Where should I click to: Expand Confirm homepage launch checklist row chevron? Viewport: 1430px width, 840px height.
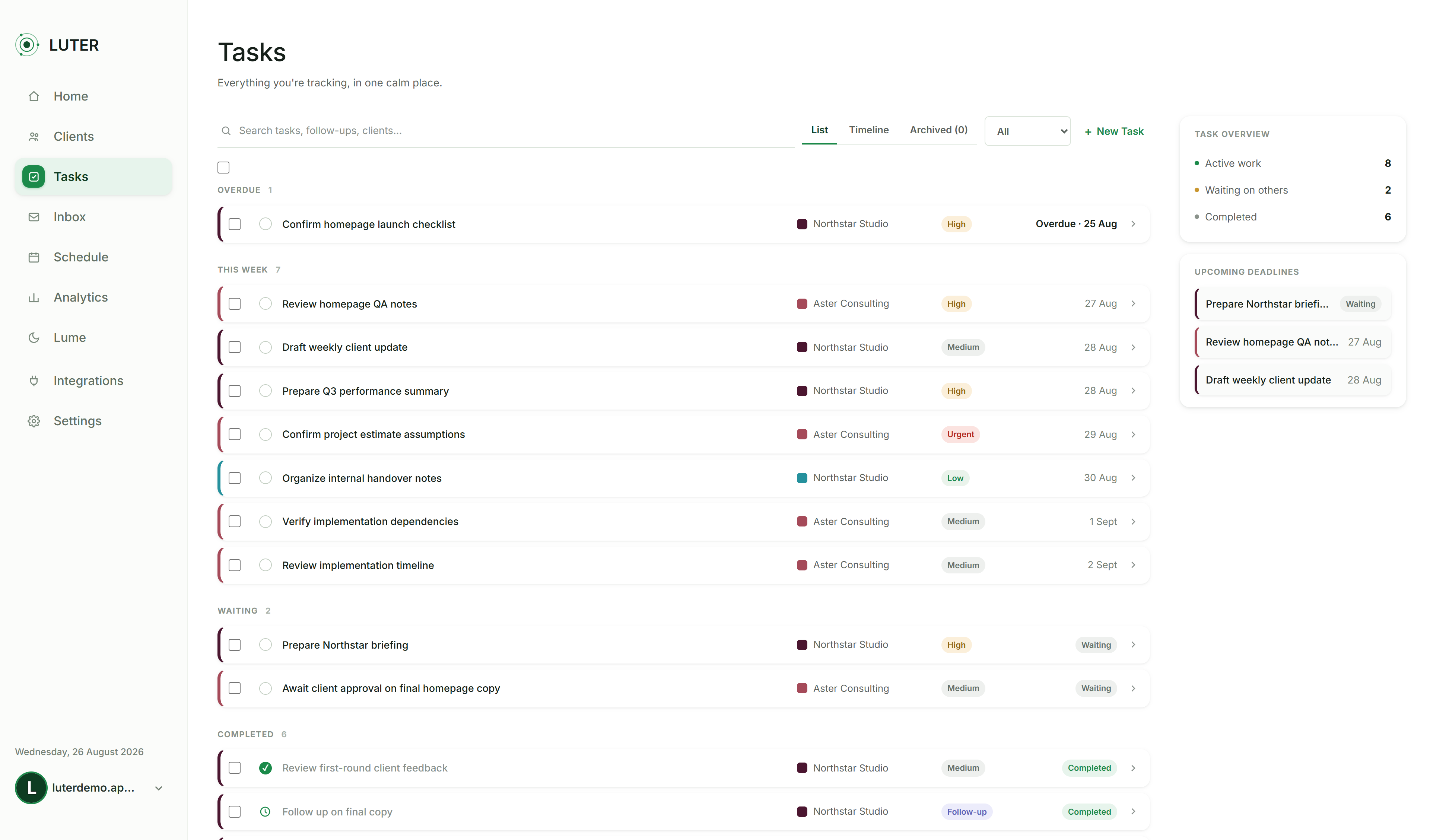tap(1133, 224)
